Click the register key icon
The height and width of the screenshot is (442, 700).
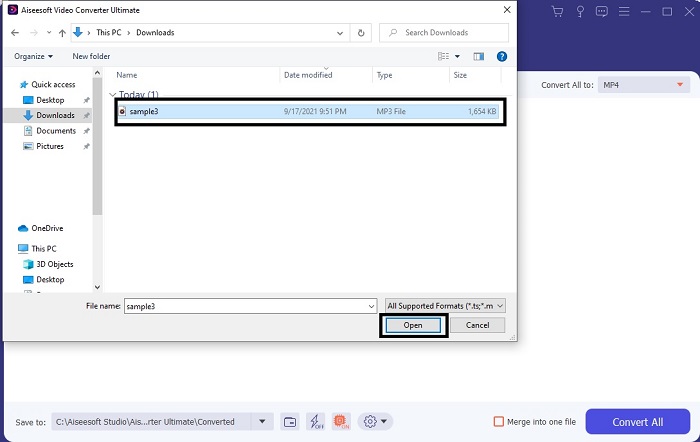tap(580, 11)
